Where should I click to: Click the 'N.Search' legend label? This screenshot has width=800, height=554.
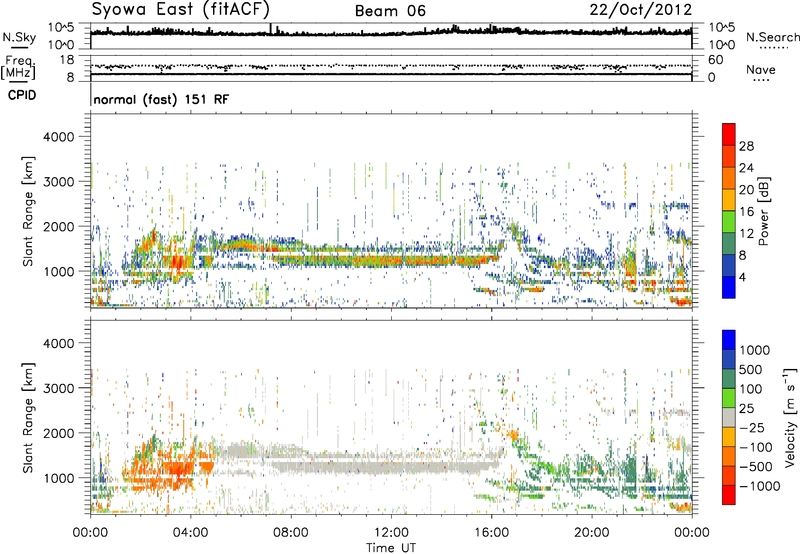pos(773,37)
